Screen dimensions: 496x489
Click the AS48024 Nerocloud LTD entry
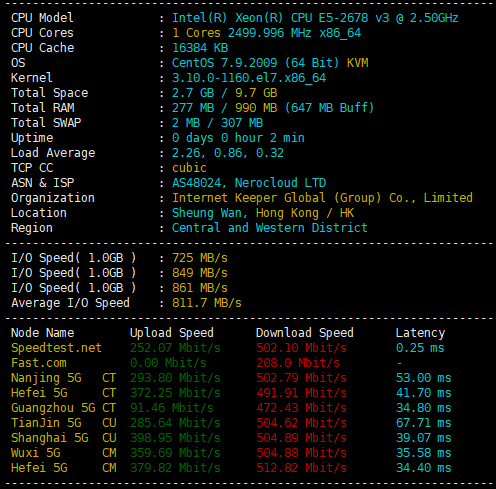click(x=249, y=183)
